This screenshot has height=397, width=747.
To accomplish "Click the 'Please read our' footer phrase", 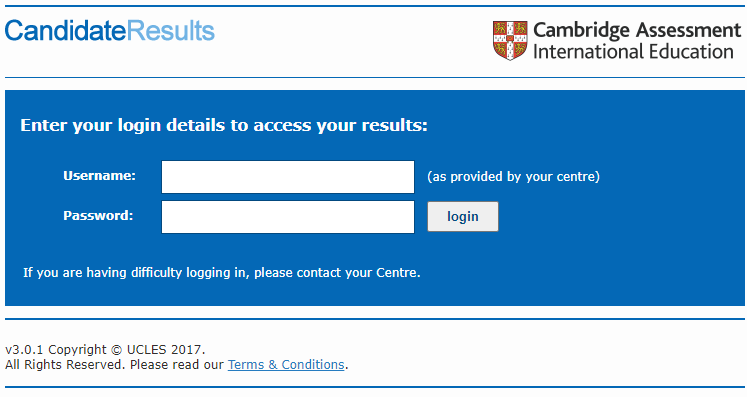I will (x=177, y=365).
